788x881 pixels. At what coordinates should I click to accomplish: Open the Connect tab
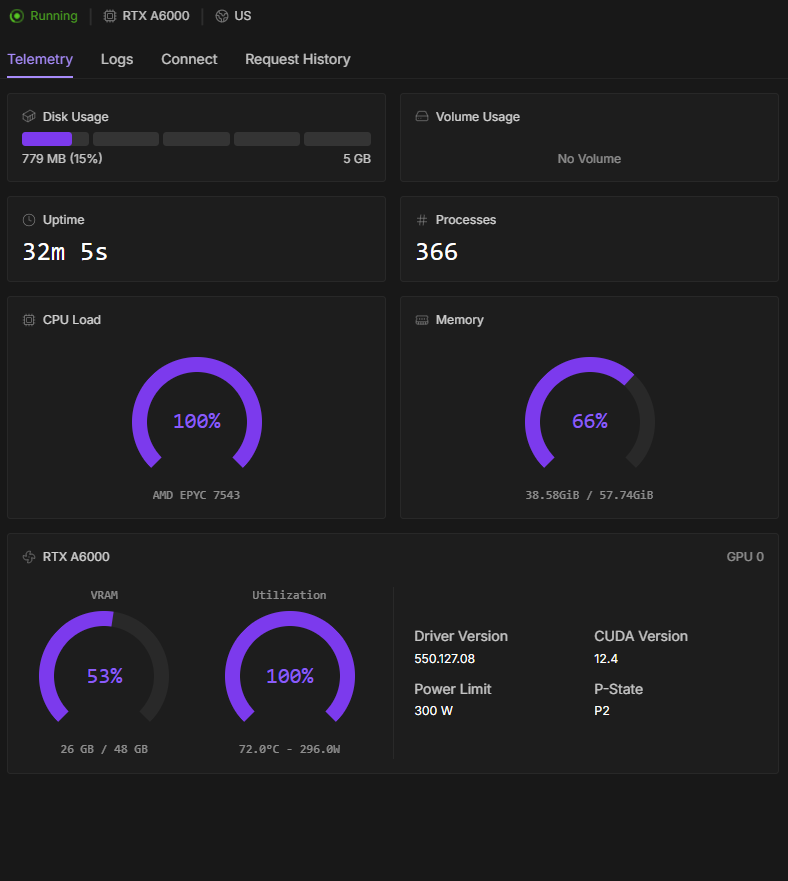[x=189, y=59]
